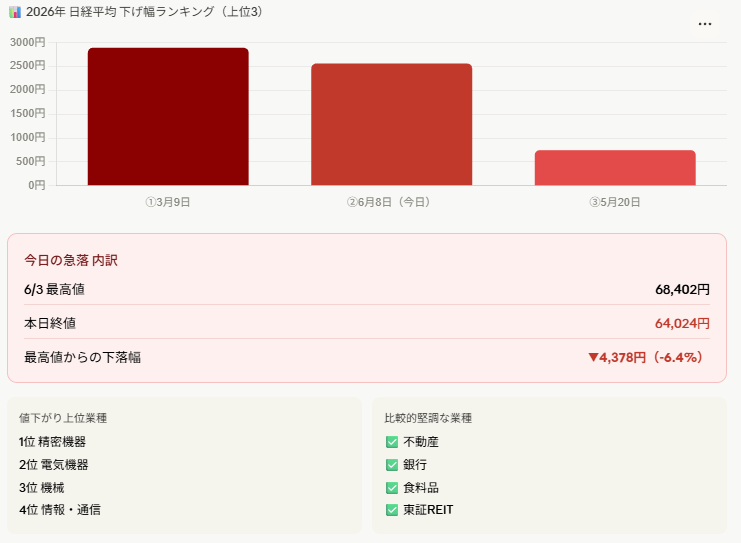This screenshot has width=741, height=543.
Task: Click the 3位 機械 entry
Action: (x=42, y=487)
